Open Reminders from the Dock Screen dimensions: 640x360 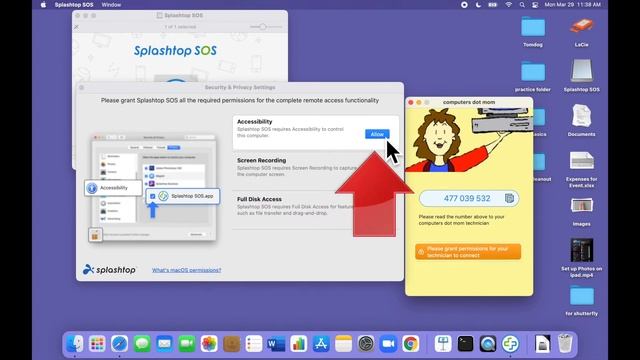point(254,344)
